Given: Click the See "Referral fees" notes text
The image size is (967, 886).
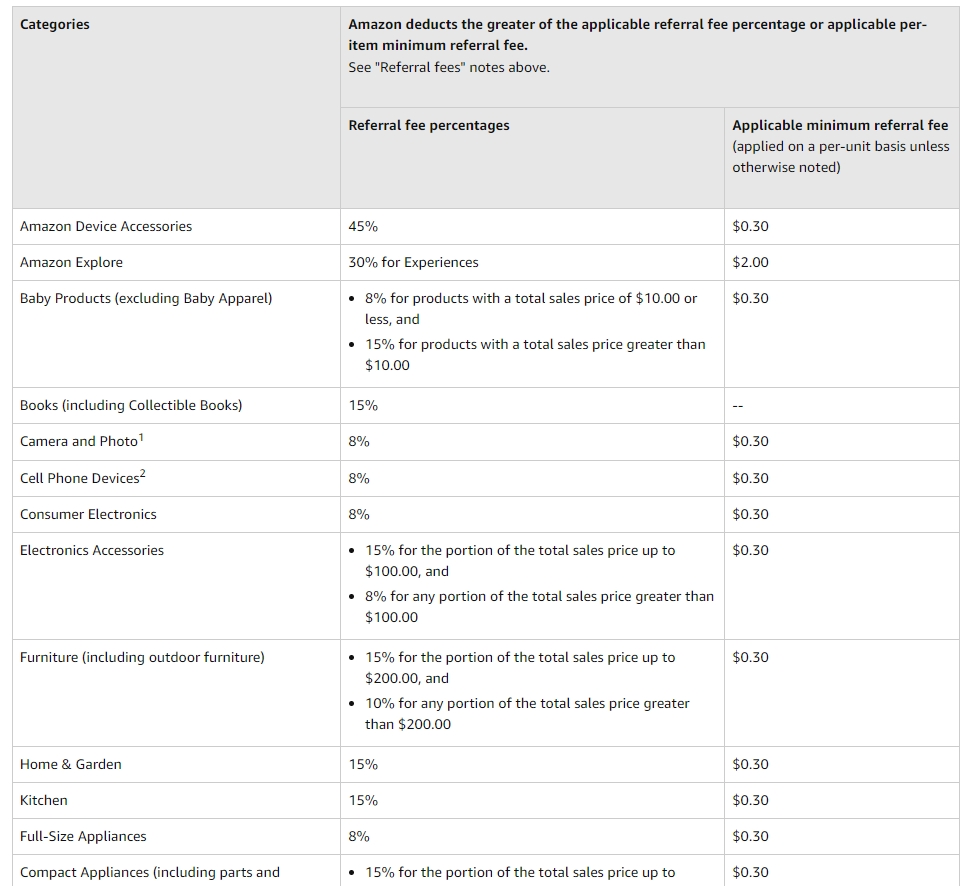Looking at the screenshot, I should point(448,67).
